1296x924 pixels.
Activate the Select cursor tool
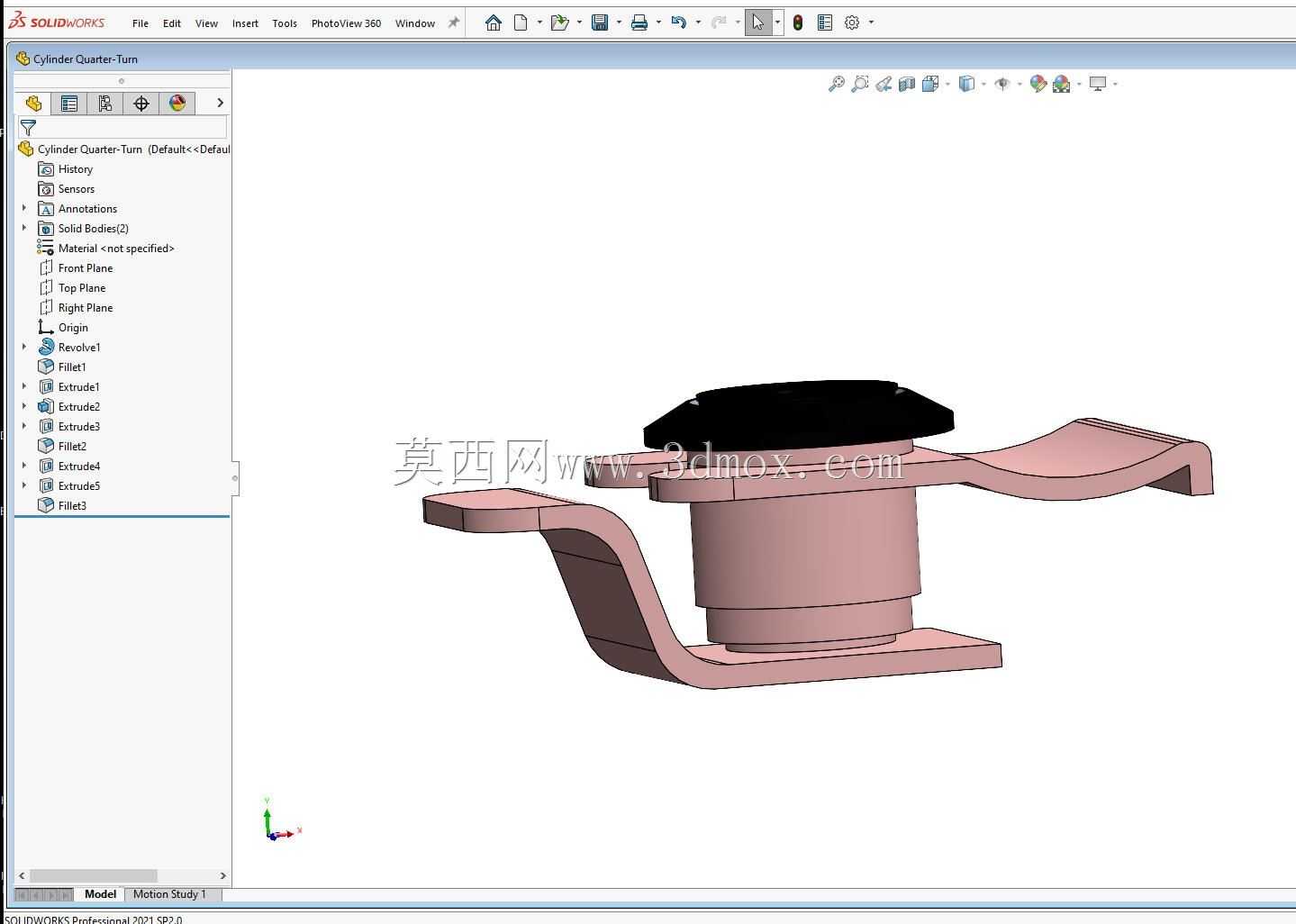(757, 23)
